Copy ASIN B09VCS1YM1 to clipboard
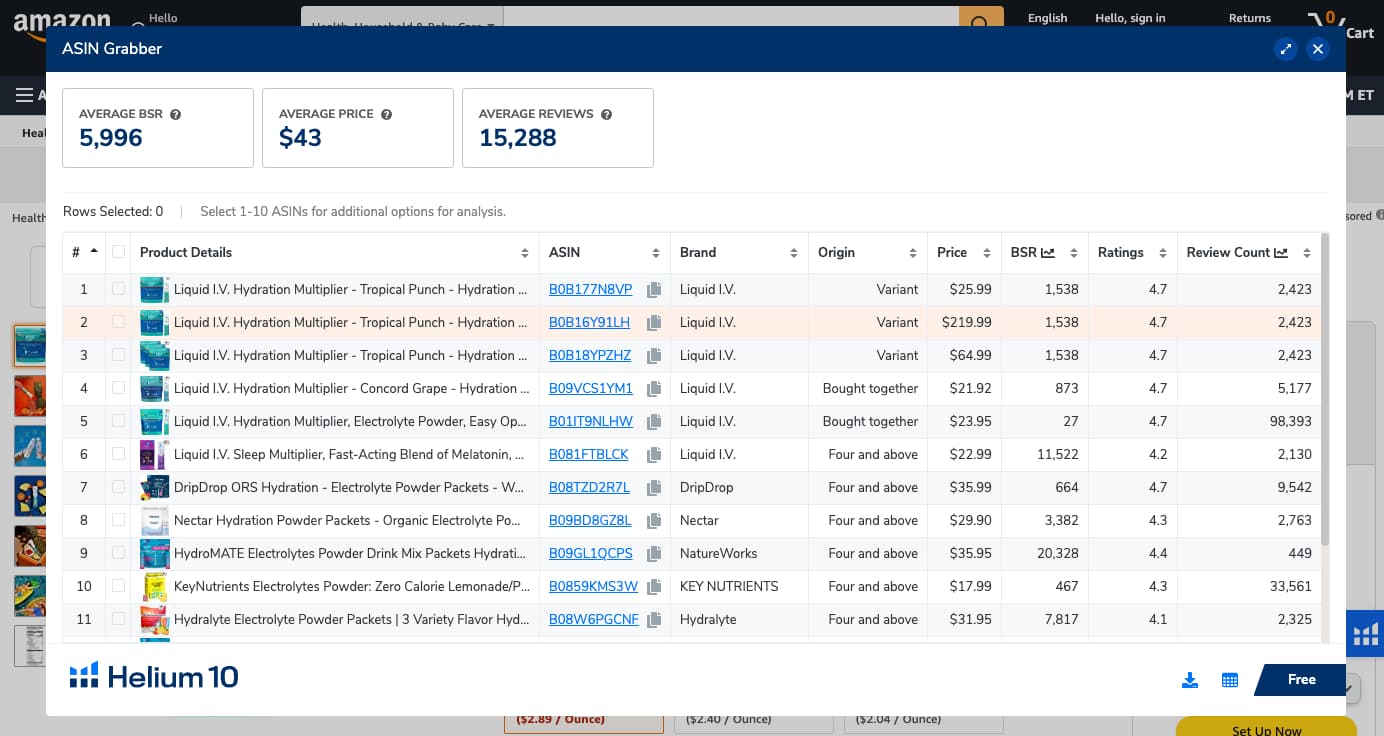 654,389
